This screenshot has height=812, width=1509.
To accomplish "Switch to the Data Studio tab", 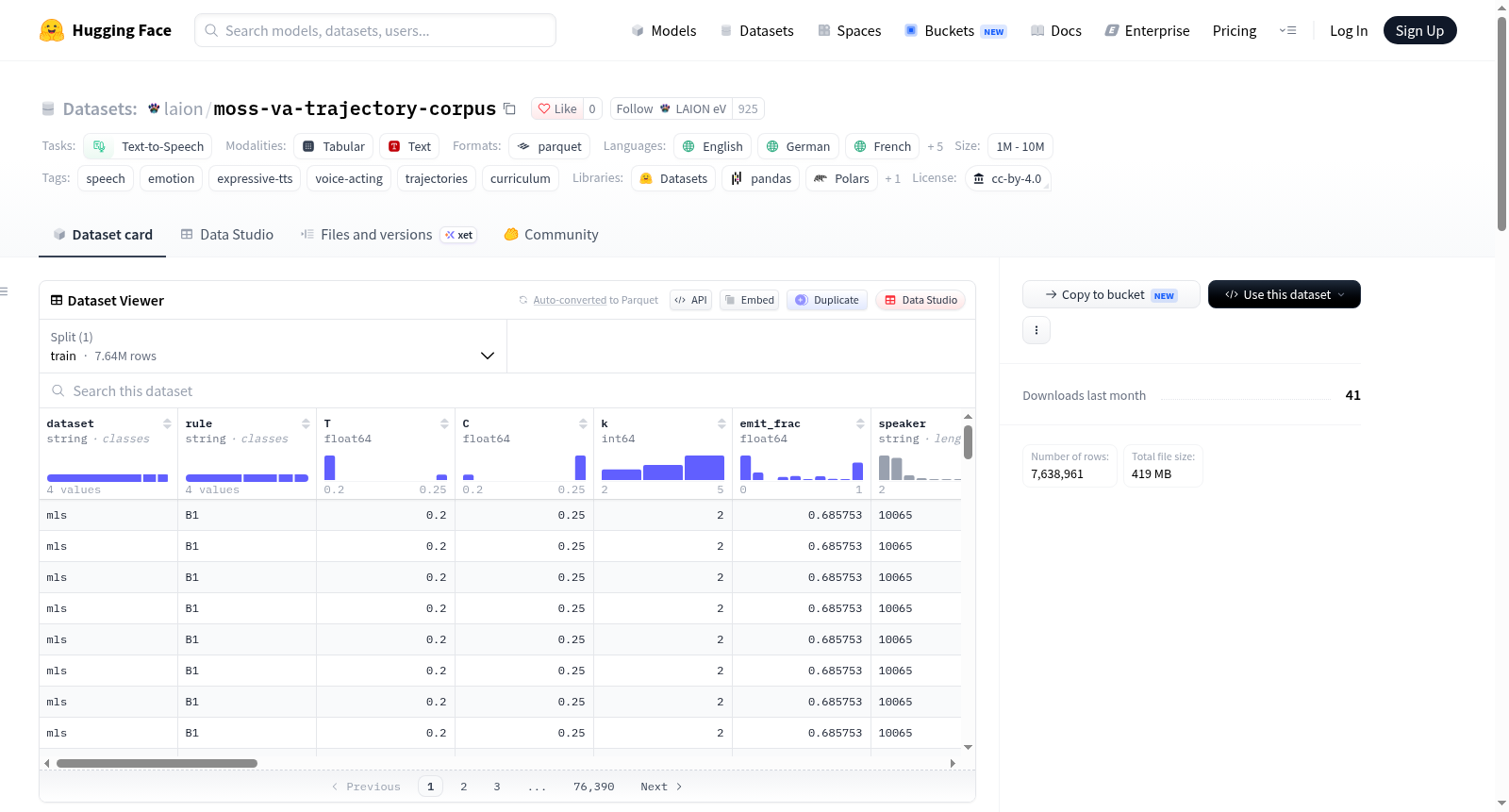I will click(x=227, y=234).
